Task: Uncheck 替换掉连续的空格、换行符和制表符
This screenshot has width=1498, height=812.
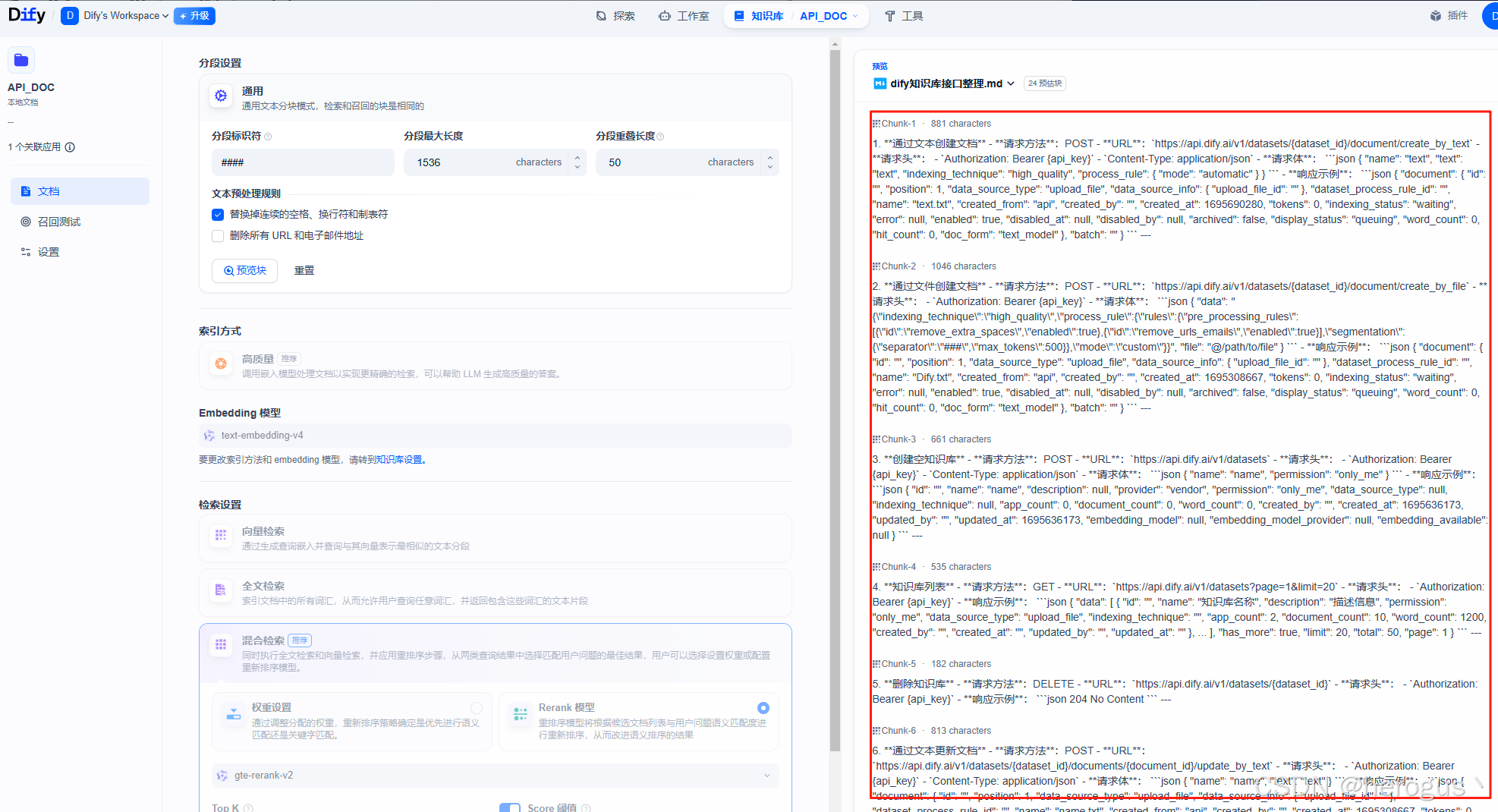Action: coord(218,215)
